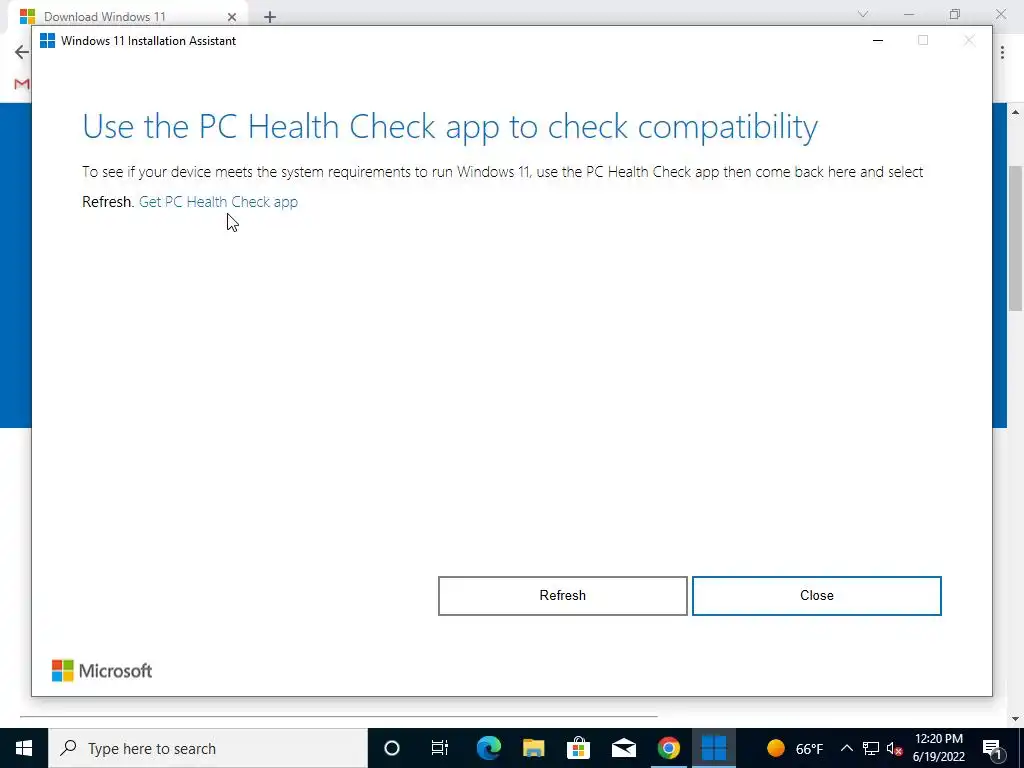
Task: Click the Refresh button
Action: pyautogui.click(x=562, y=596)
